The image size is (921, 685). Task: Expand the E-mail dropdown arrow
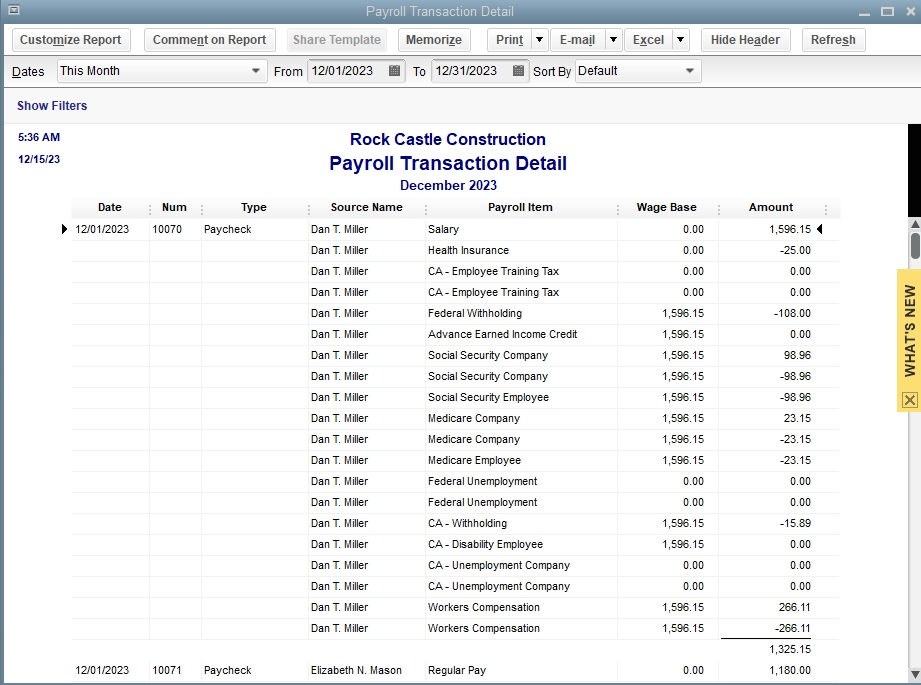click(x=613, y=40)
